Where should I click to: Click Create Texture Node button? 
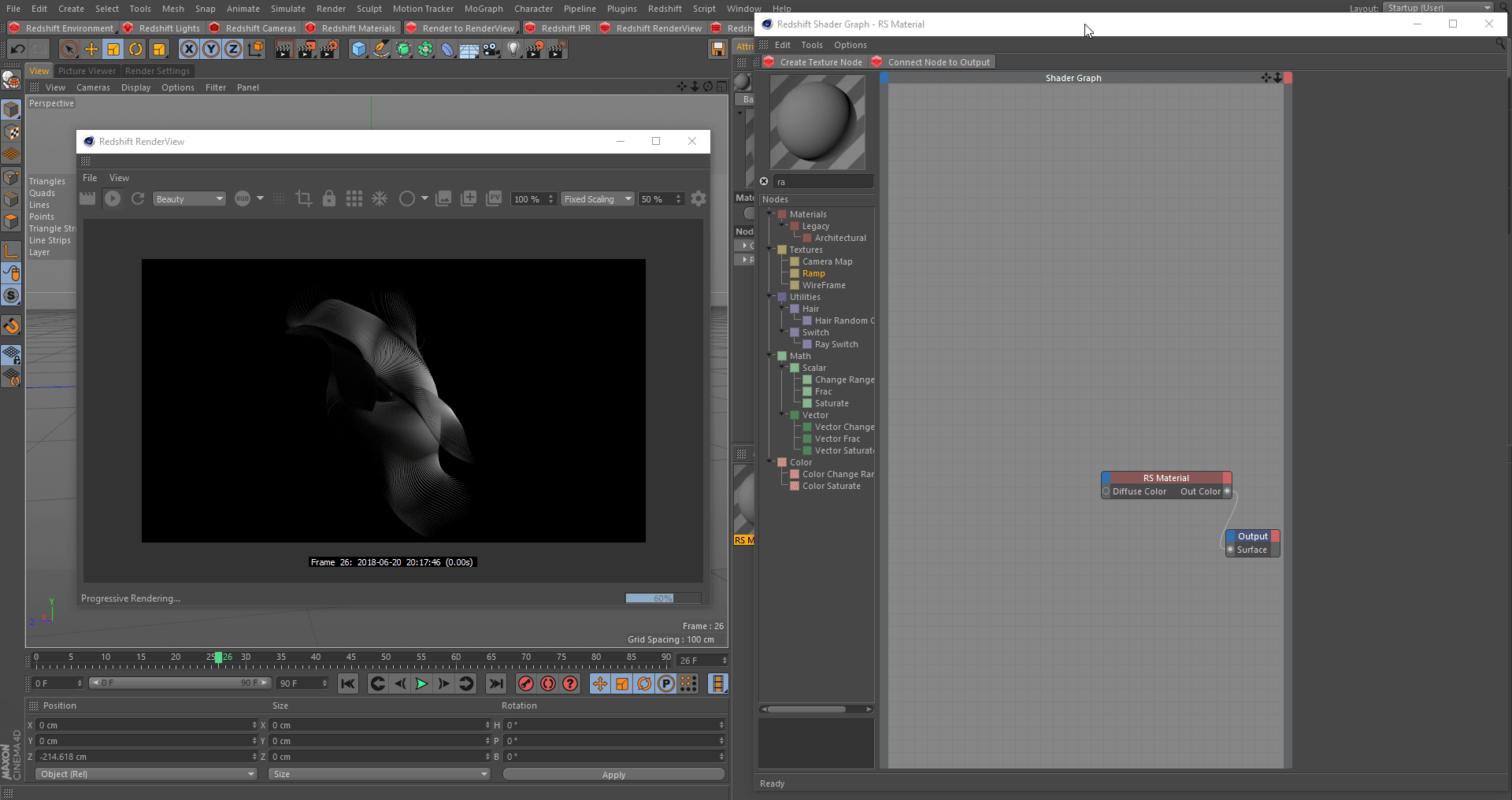(x=813, y=62)
